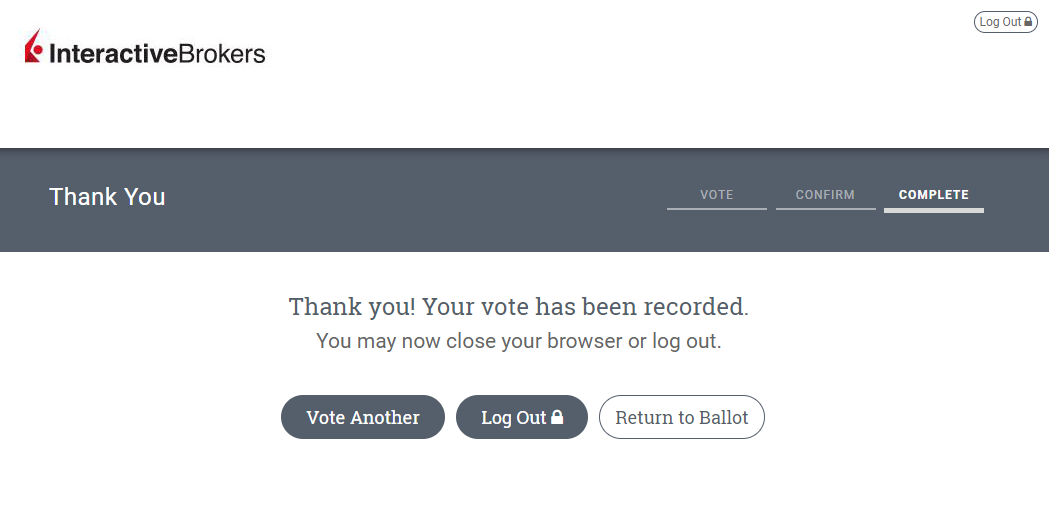Click the Return to Ballot button

pyautogui.click(x=681, y=417)
